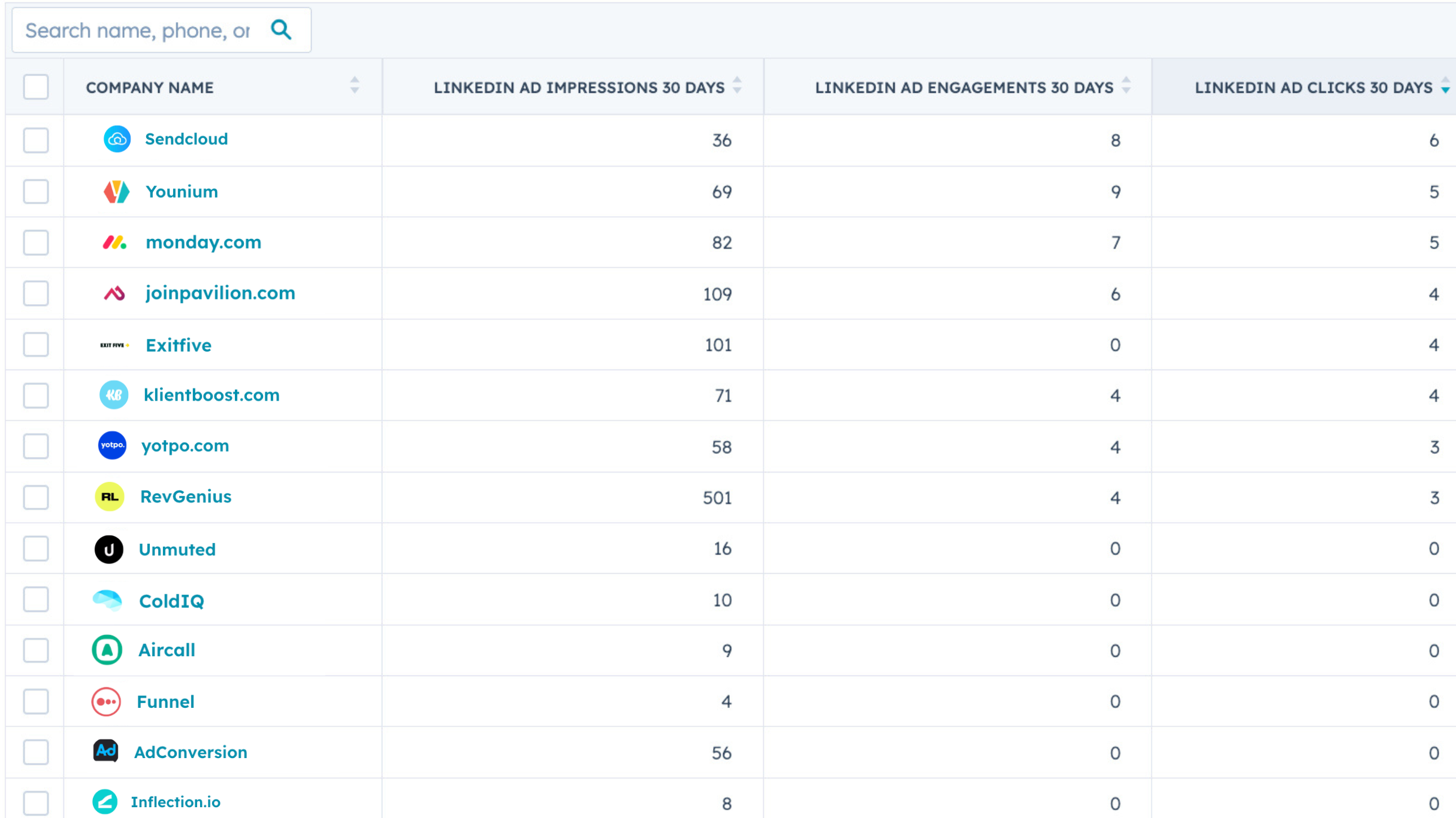Viewport: 1456px width, 818px height.
Task: Click the Younium logo icon
Action: 116,192
